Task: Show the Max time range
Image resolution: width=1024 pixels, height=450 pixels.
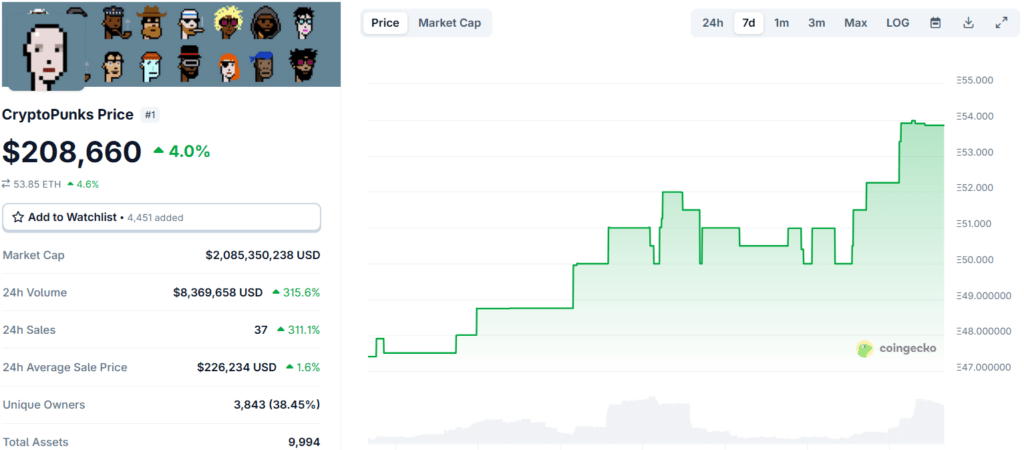Action: tap(855, 23)
